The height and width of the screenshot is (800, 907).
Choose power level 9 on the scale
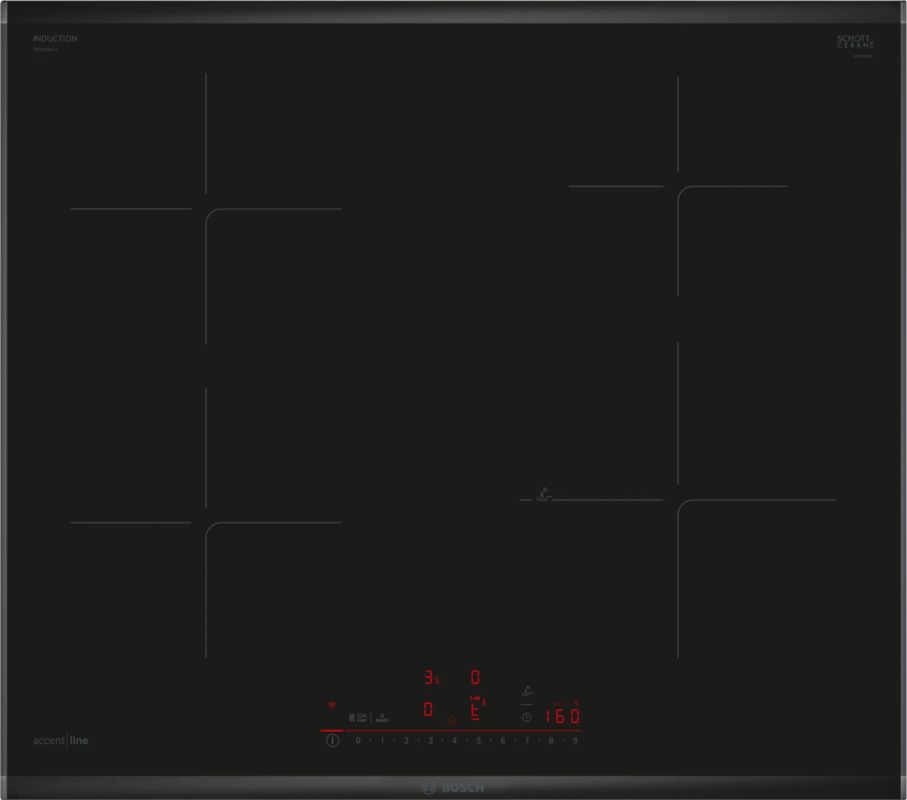tap(575, 741)
